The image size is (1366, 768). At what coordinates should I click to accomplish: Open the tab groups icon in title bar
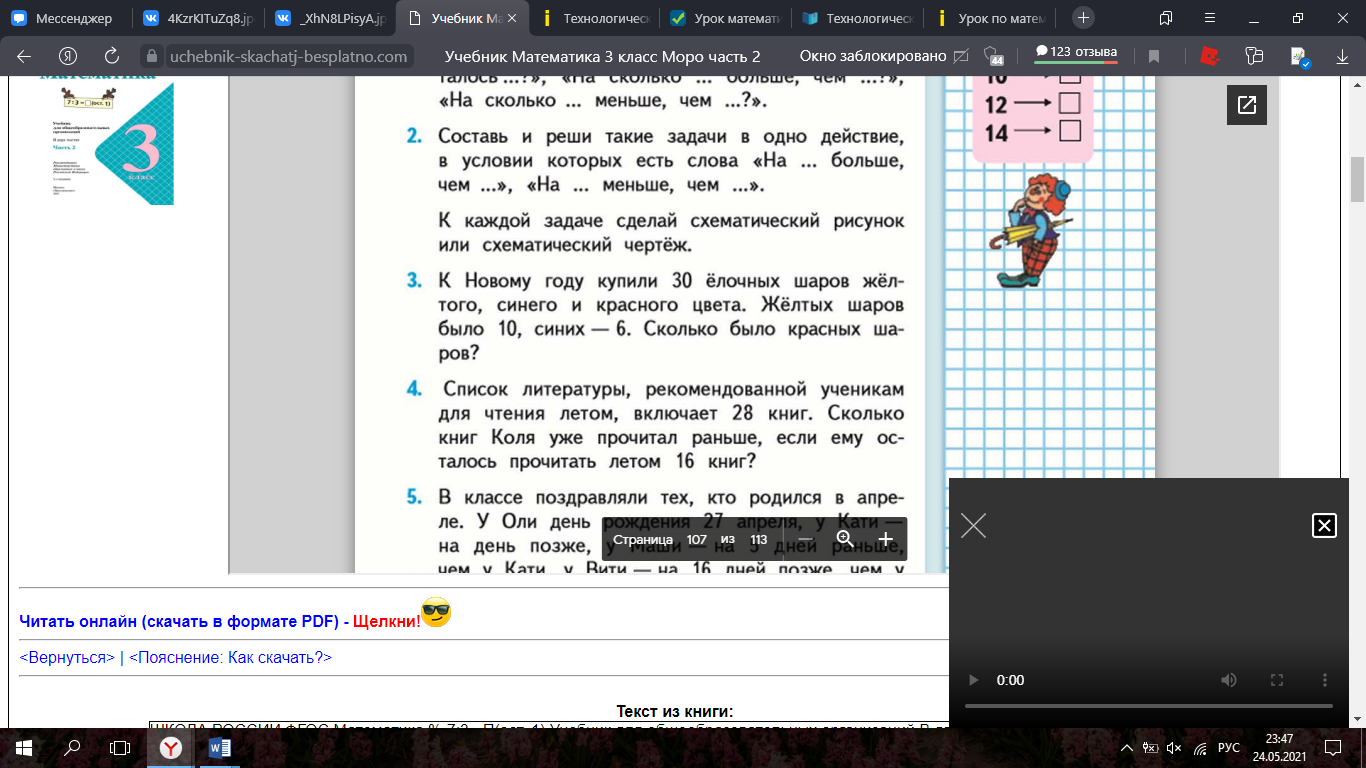click(1166, 17)
